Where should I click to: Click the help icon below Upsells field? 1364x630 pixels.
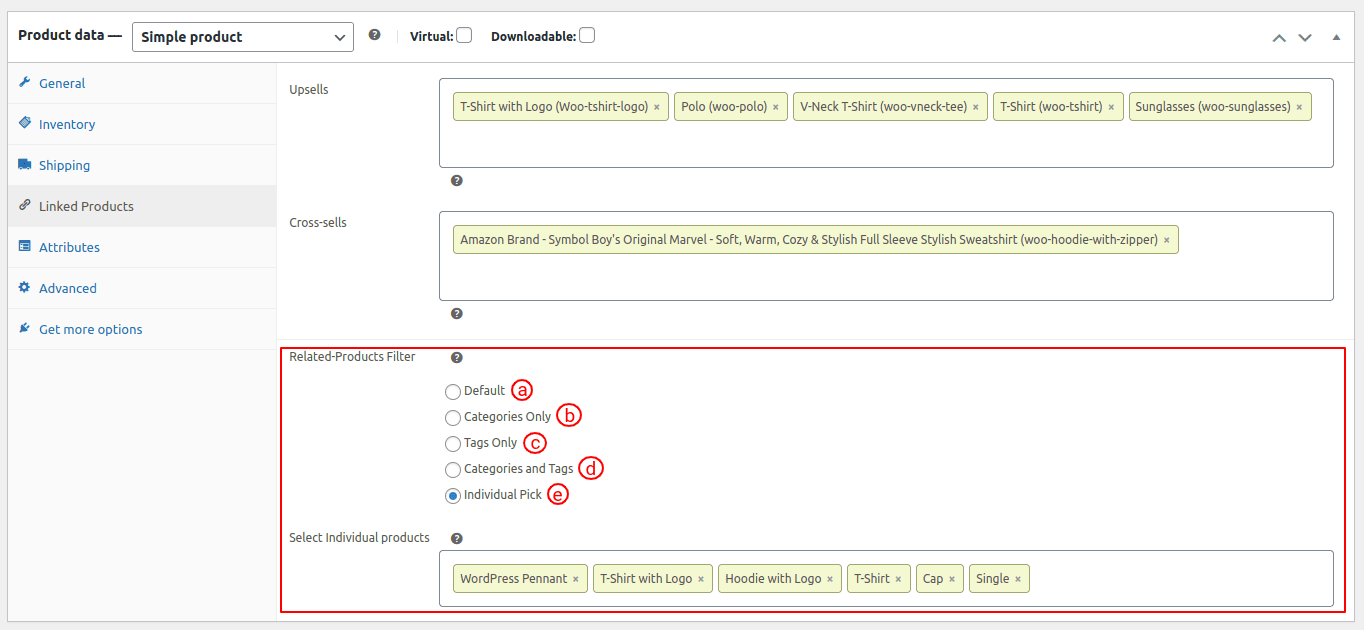point(457,180)
